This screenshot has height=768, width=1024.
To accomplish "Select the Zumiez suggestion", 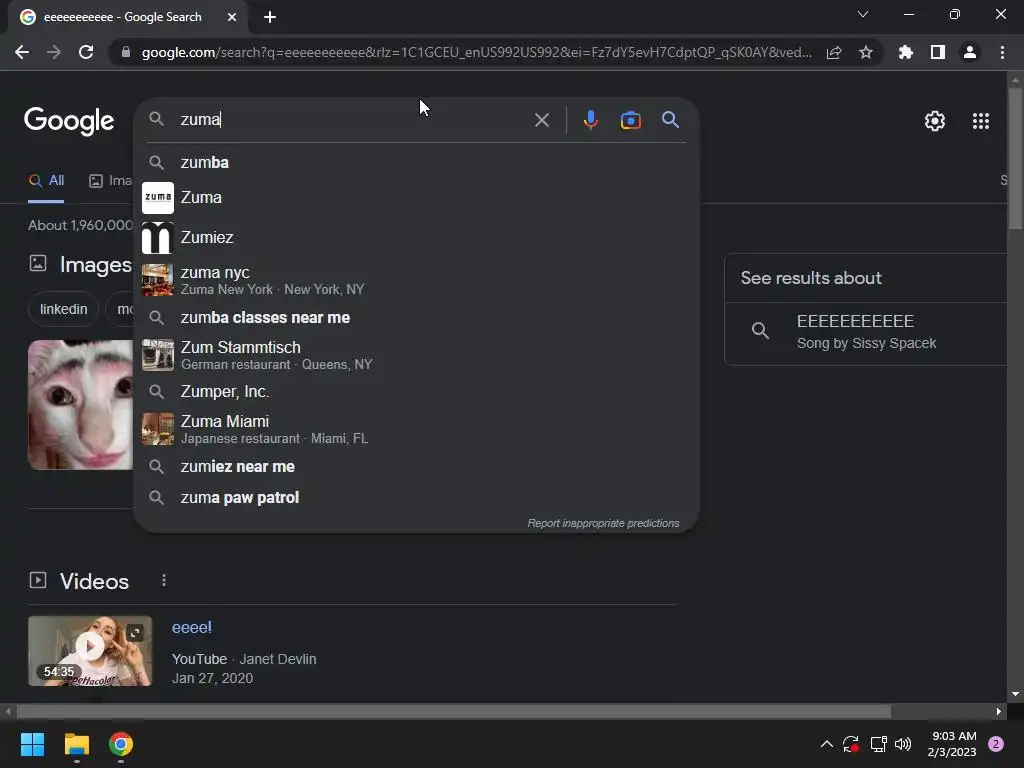I will pyautogui.click(x=416, y=237).
